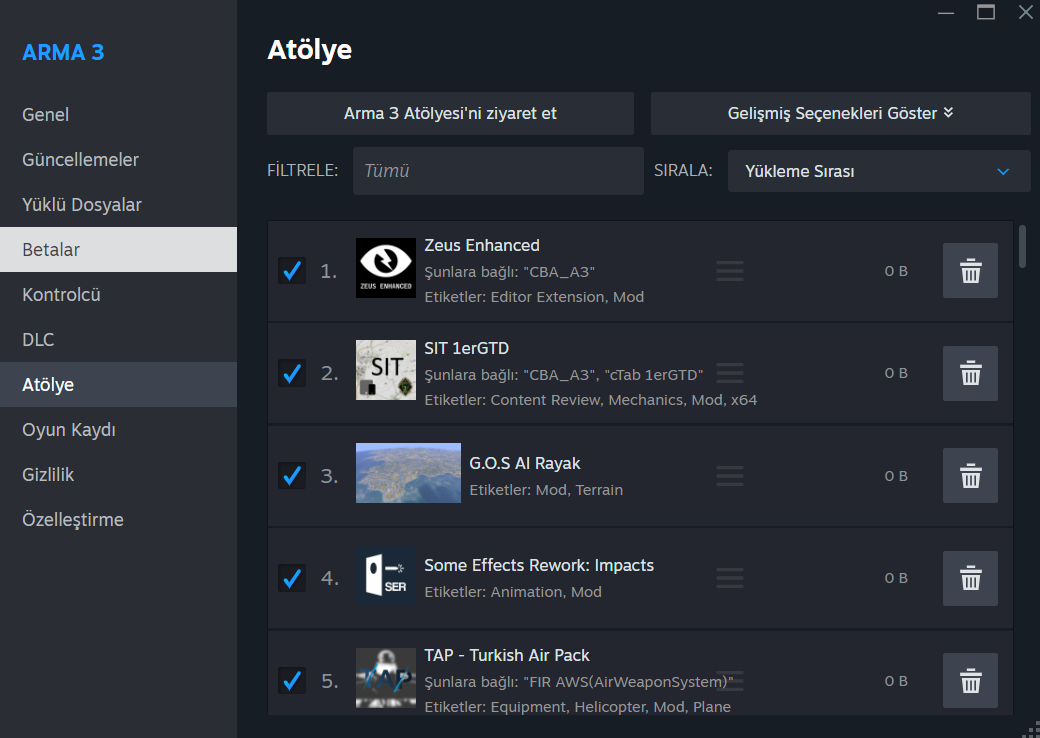Image resolution: width=1040 pixels, height=738 pixels.
Task: Uncheck TAP - Turkish Air Pack checkbox
Action: point(292,680)
